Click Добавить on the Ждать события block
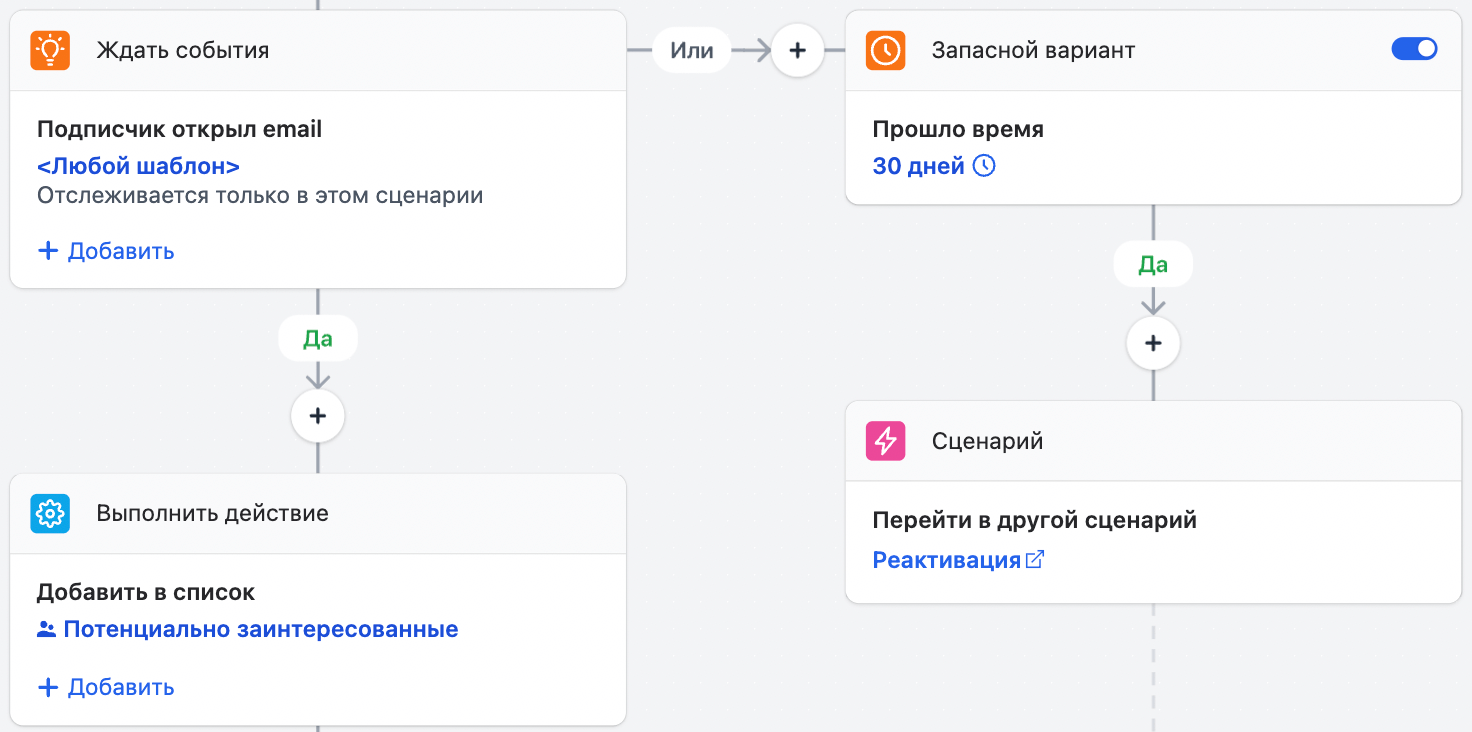 coord(105,250)
